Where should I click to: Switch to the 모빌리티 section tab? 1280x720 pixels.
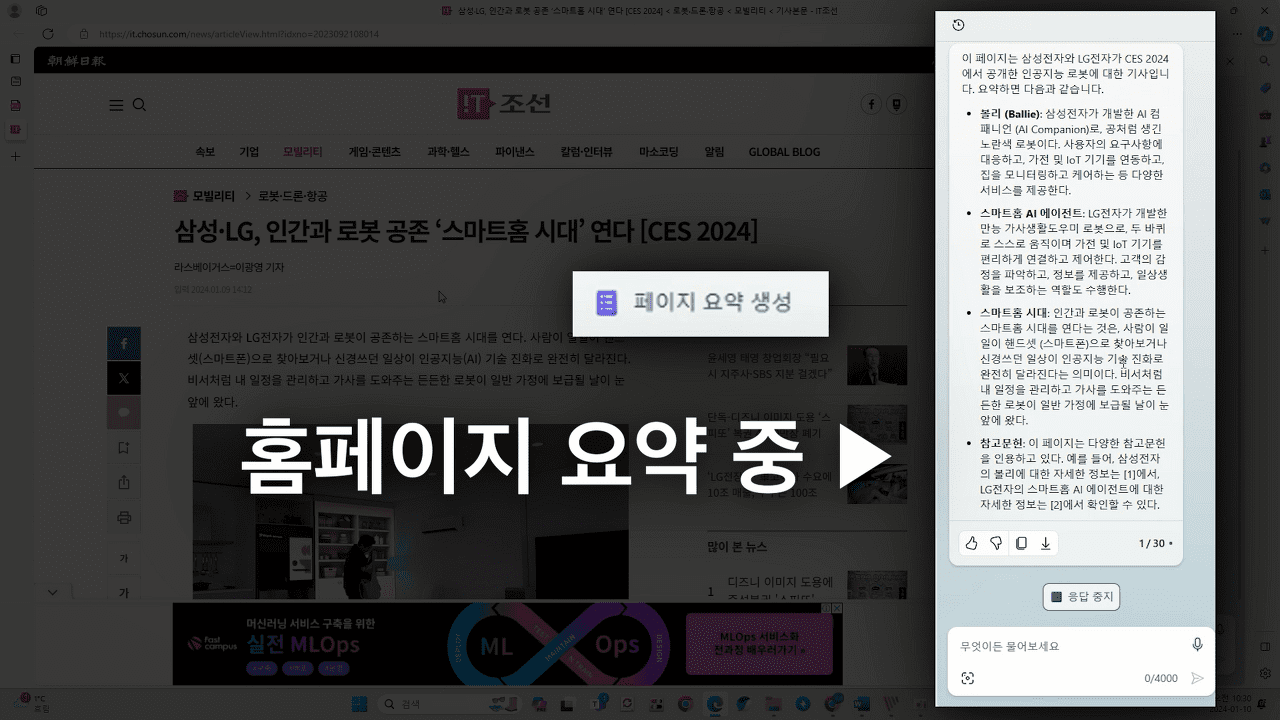click(x=302, y=151)
